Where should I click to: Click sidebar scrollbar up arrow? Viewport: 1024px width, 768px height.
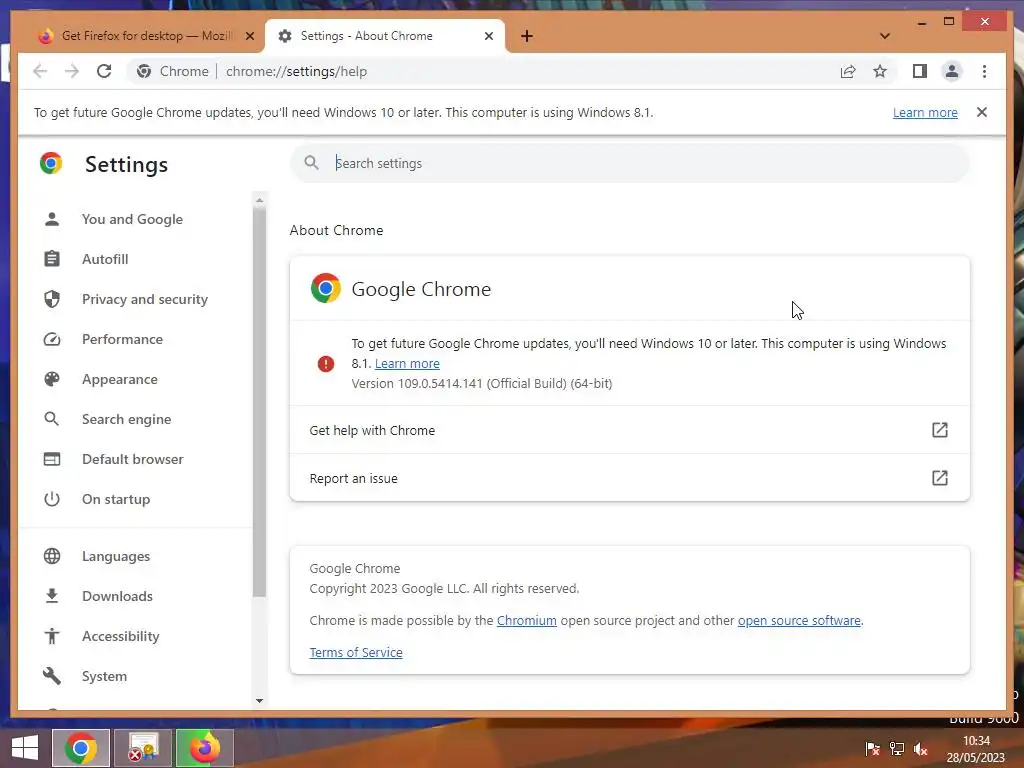click(x=259, y=200)
